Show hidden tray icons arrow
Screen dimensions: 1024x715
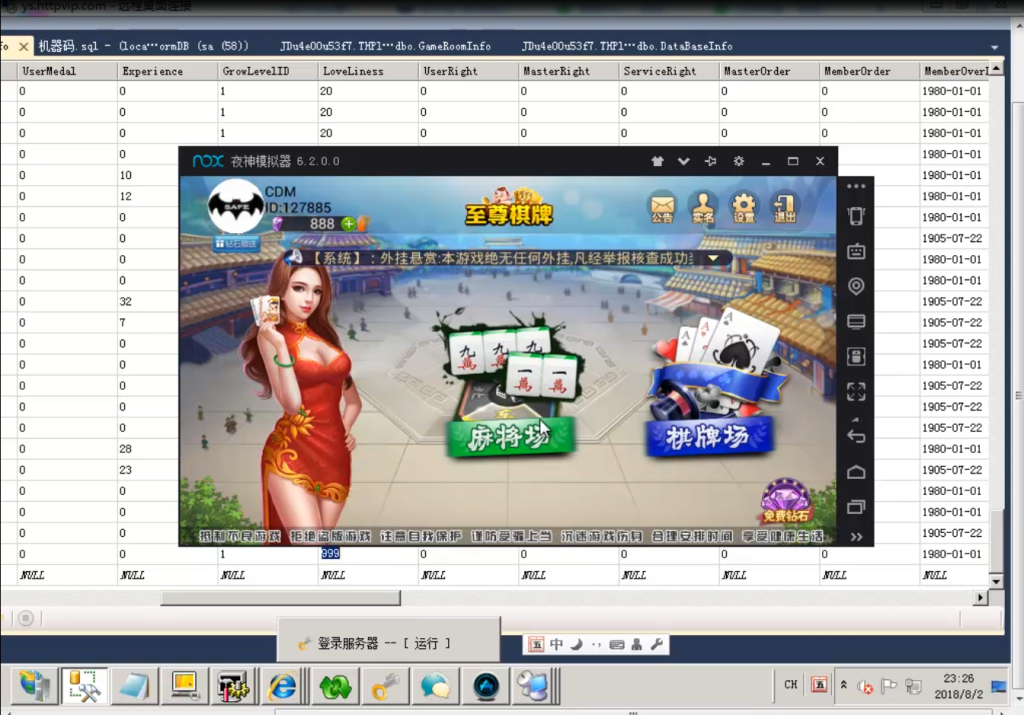(844, 685)
